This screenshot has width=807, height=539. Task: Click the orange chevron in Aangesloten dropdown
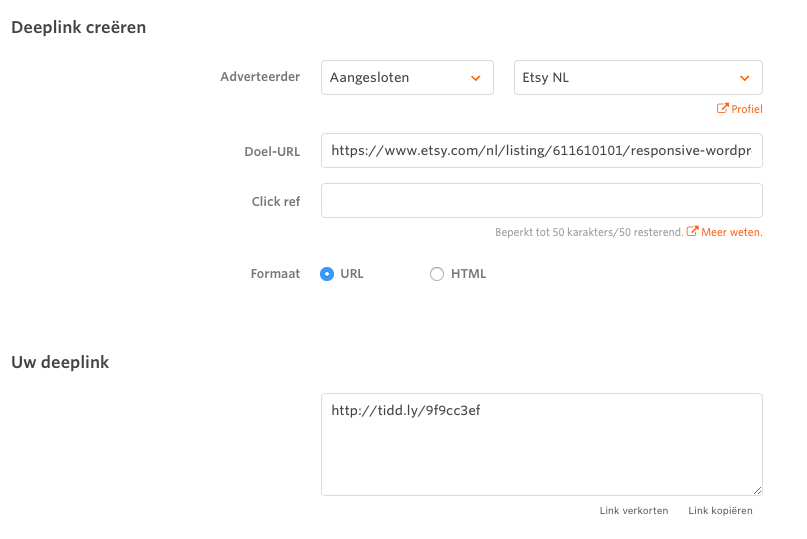tap(474, 78)
